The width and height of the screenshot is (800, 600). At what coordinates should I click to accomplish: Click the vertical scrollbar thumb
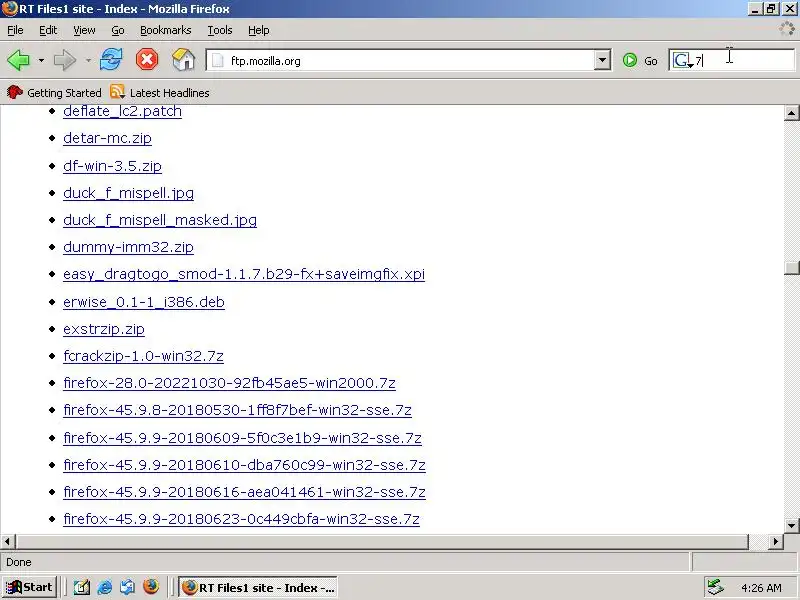click(791, 268)
